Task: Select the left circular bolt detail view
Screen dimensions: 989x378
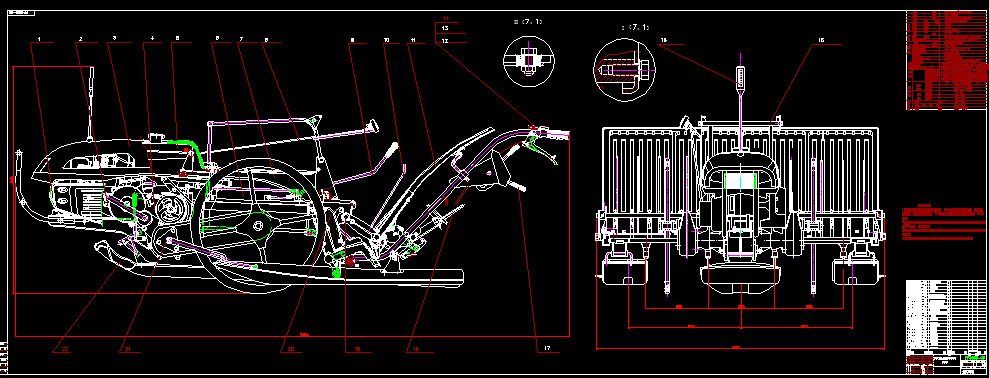Action: click(528, 61)
